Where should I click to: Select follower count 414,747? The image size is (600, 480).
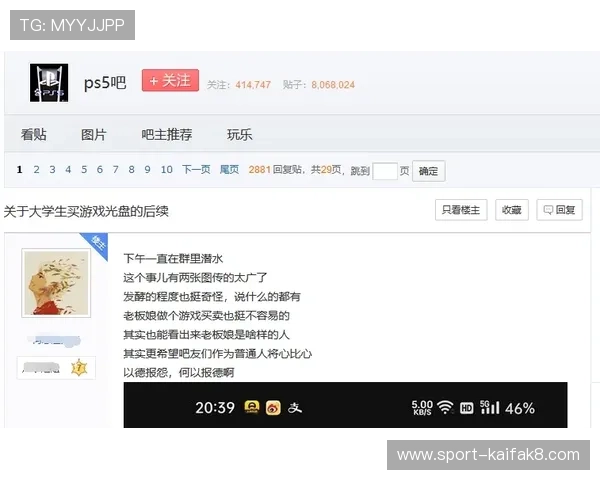(x=253, y=85)
